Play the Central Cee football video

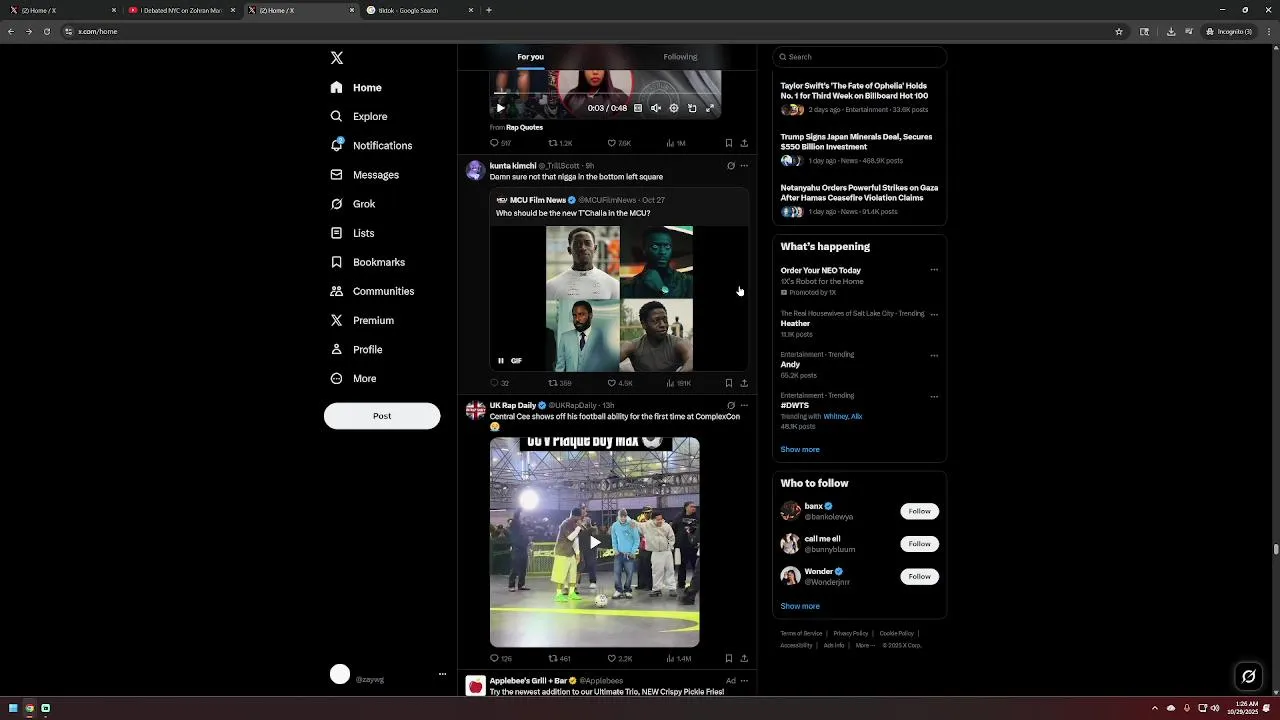tap(595, 542)
